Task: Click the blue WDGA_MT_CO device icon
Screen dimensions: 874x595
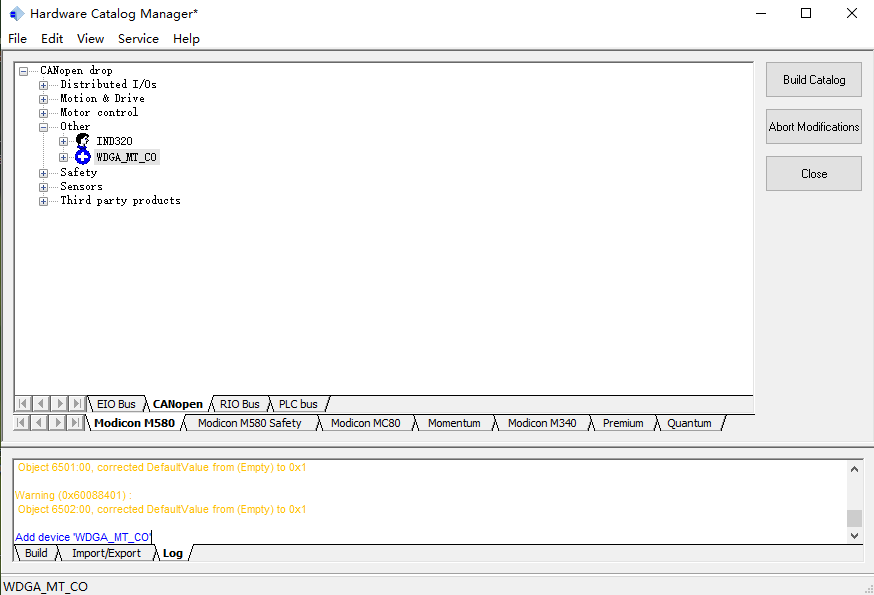Action: (x=82, y=157)
